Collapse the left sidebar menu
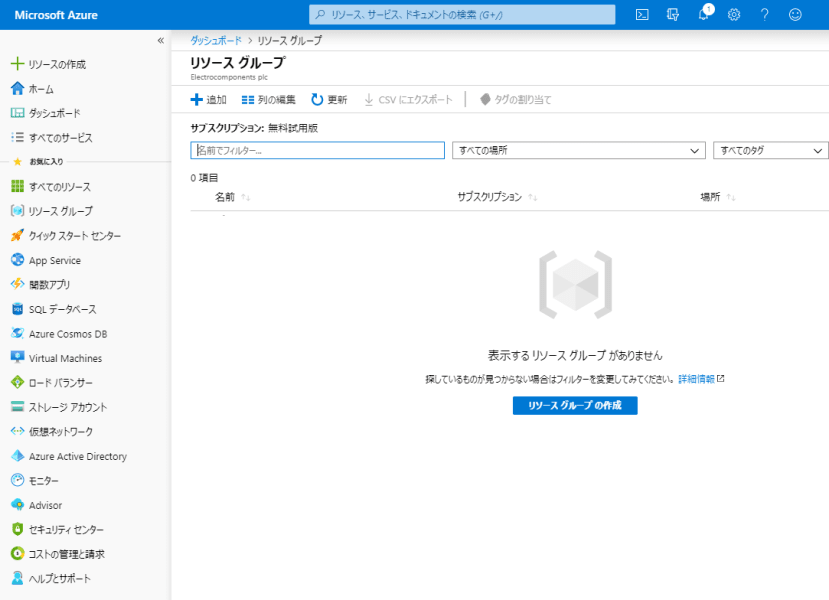Viewport: 829px width, 600px height. (161, 41)
